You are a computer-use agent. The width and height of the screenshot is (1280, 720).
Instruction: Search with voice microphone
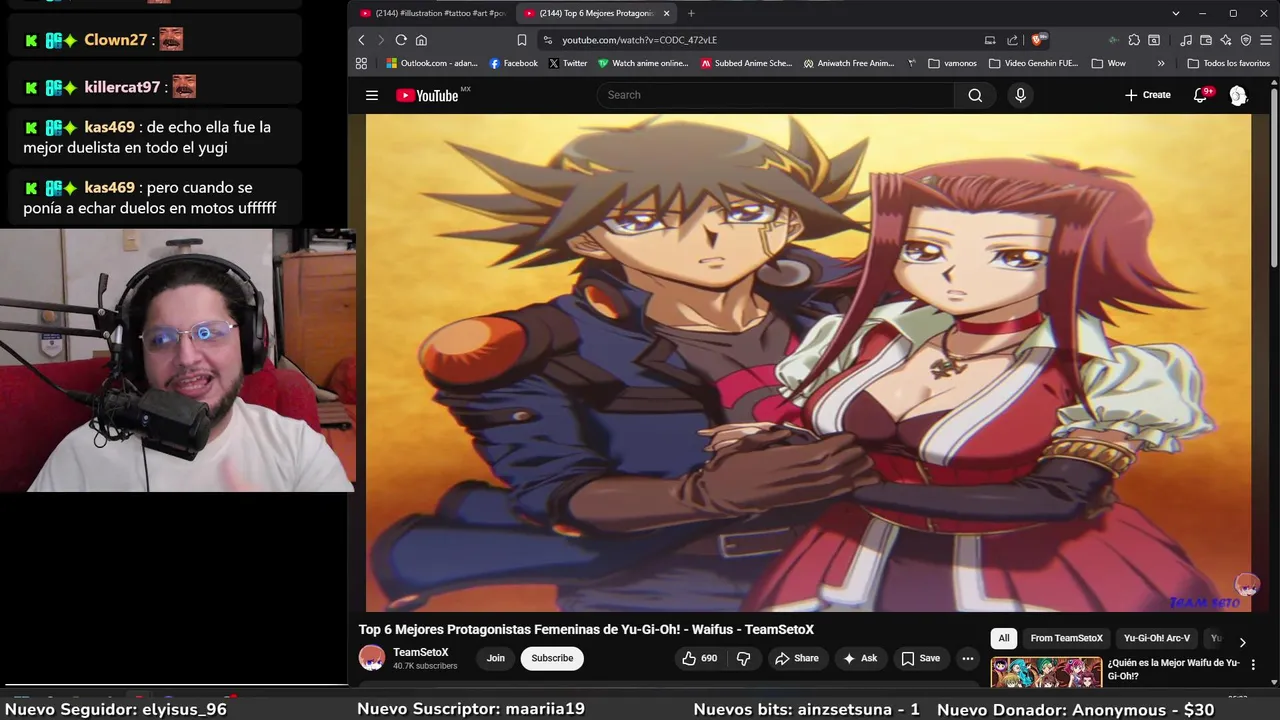coord(1020,95)
